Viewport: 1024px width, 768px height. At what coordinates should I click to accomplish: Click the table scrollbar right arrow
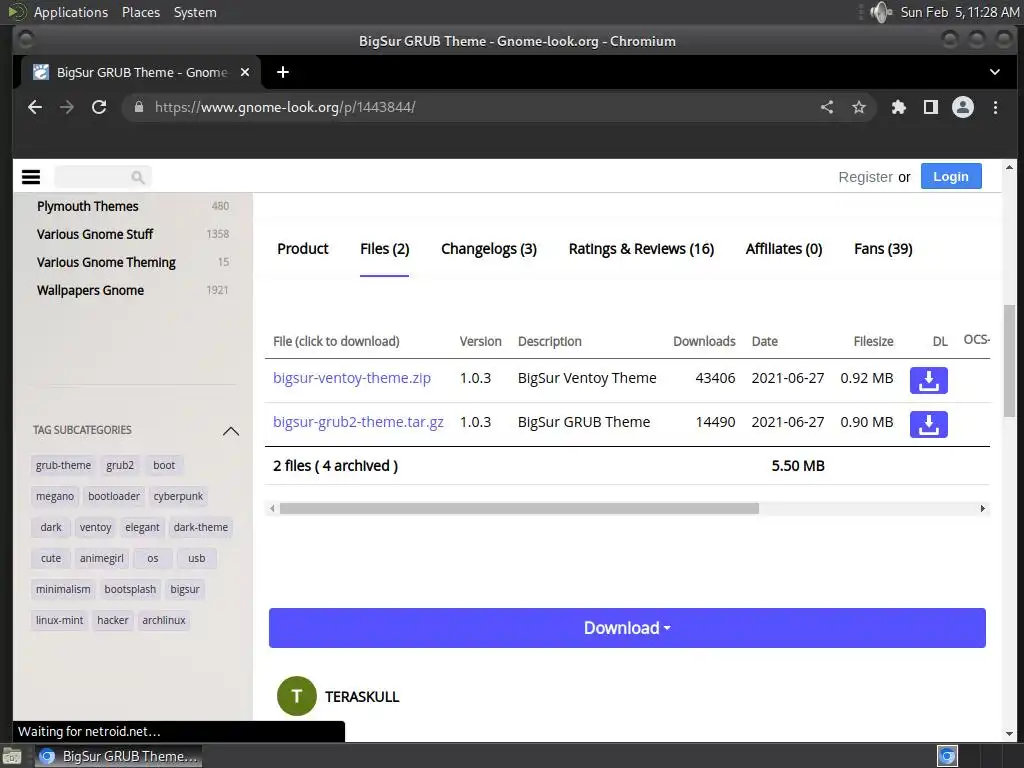[x=982, y=508]
